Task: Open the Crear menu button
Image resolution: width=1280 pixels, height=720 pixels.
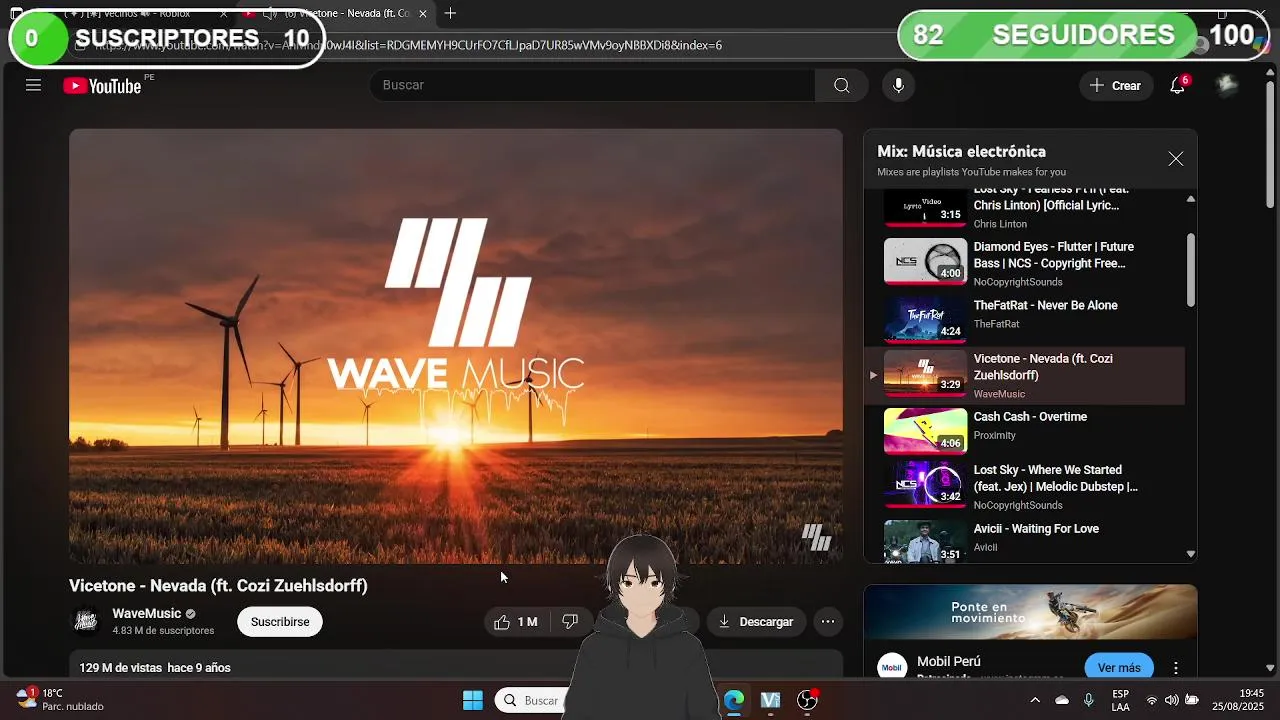Action: (1116, 85)
